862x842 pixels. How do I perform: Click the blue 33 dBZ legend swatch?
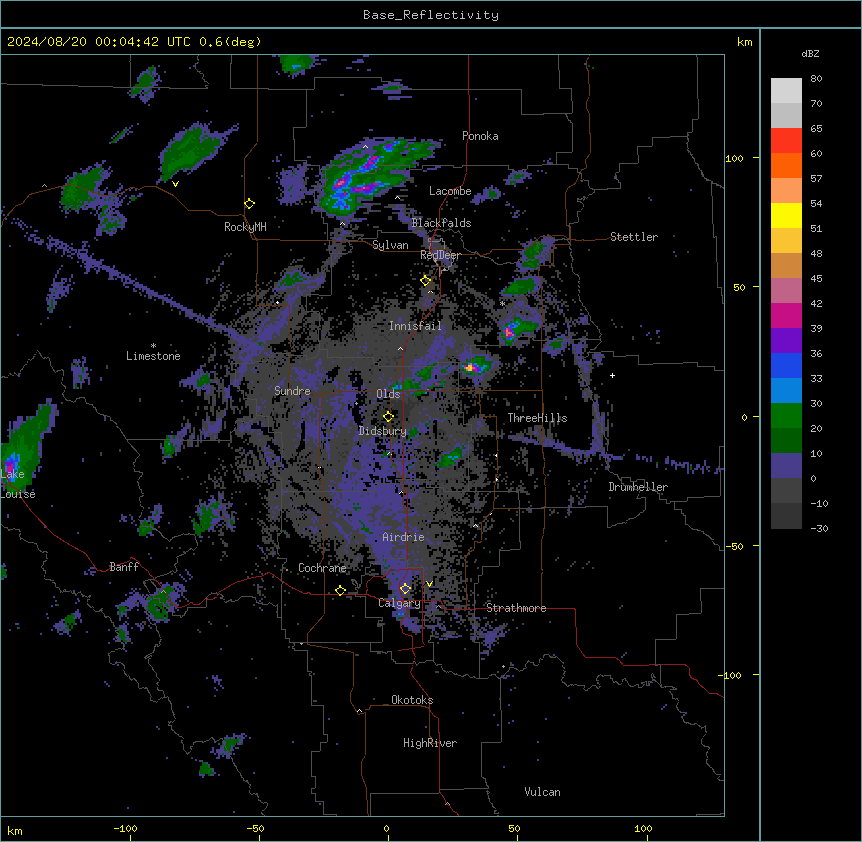click(786, 366)
